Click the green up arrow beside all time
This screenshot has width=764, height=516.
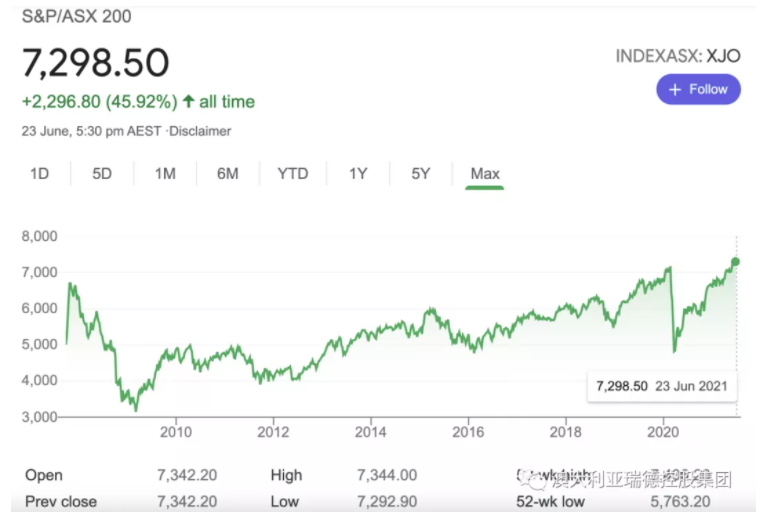click(188, 101)
